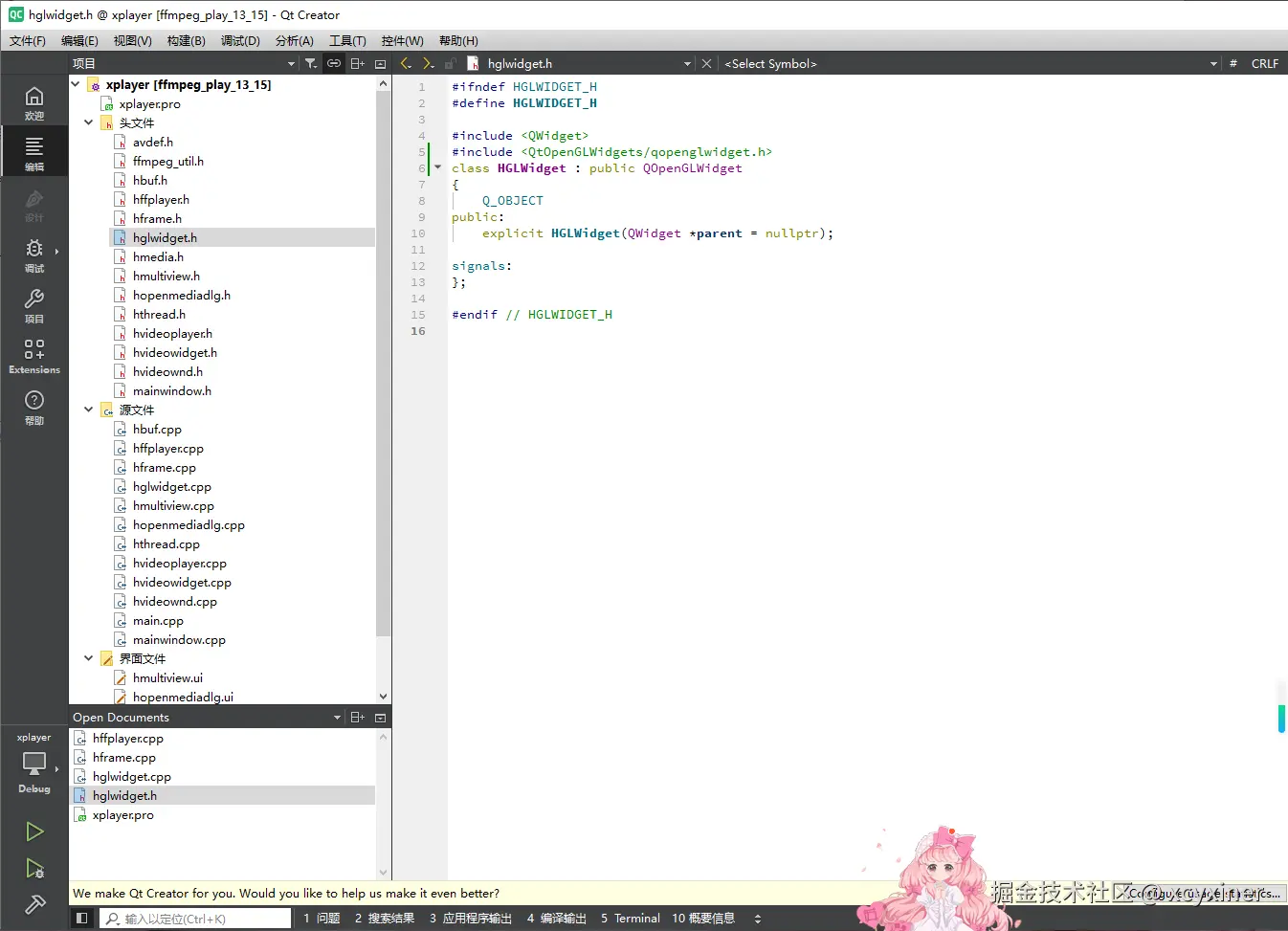Open the 5 Terminal pane
The width and height of the screenshot is (1288, 931).
click(x=631, y=918)
